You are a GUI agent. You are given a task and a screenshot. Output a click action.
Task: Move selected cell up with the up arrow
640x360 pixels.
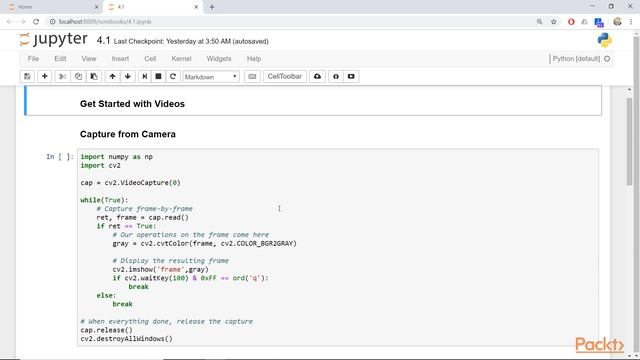click(112, 76)
